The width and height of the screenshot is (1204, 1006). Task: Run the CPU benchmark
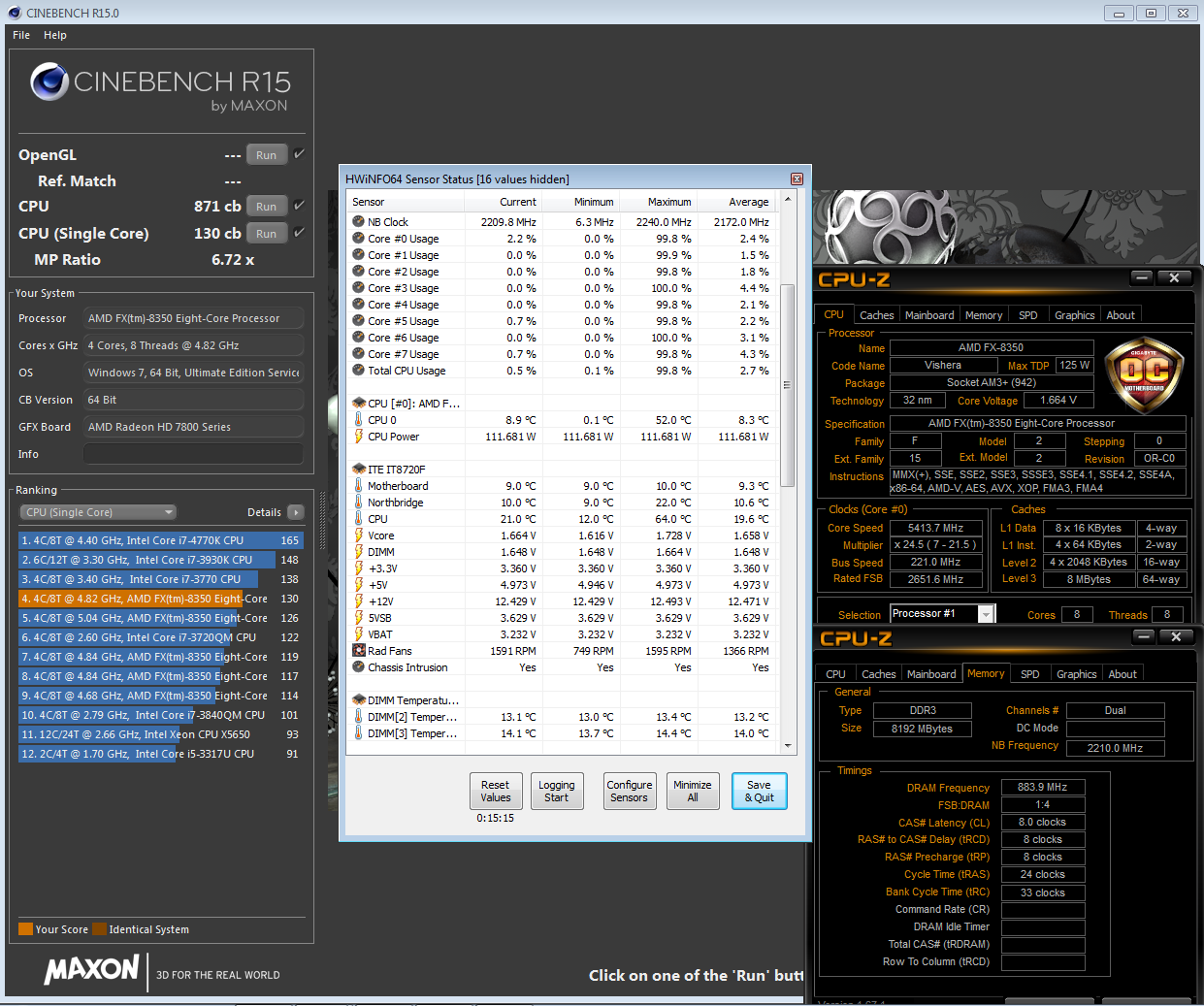[267, 207]
